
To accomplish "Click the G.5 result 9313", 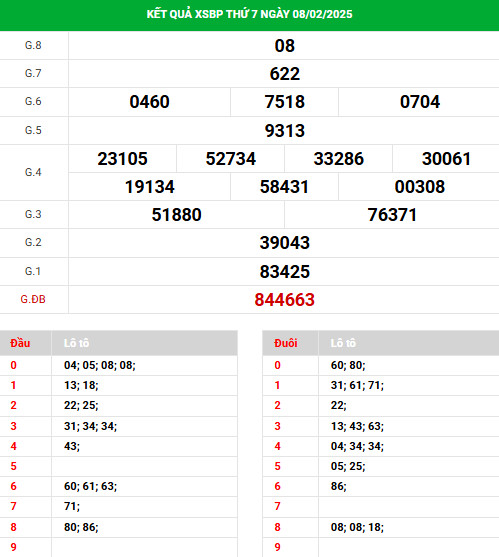I will click(284, 131).
